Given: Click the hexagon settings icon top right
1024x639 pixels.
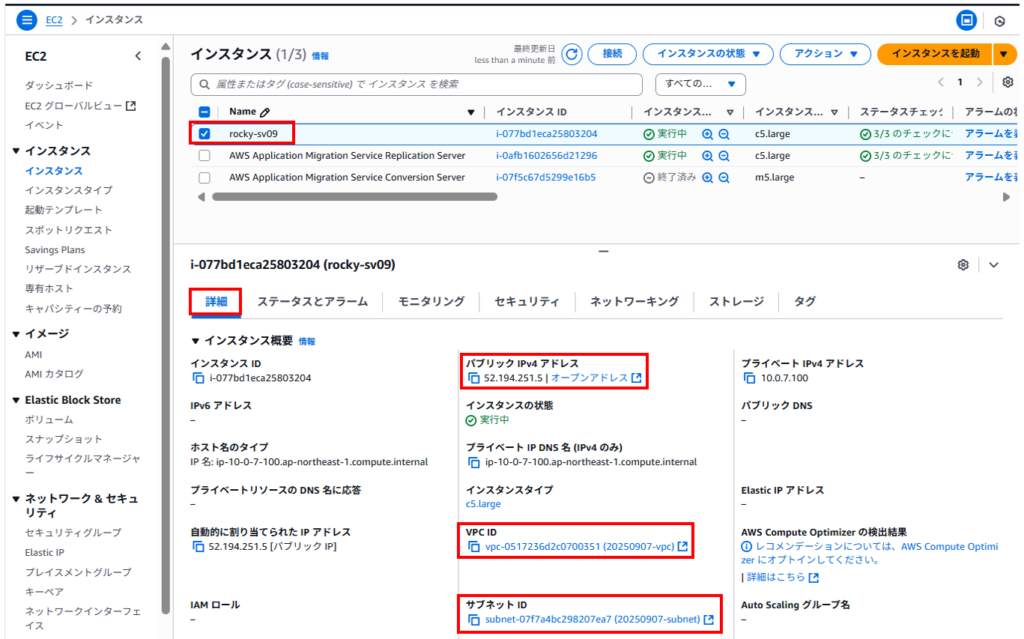Looking at the screenshot, I should point(1000,21).
